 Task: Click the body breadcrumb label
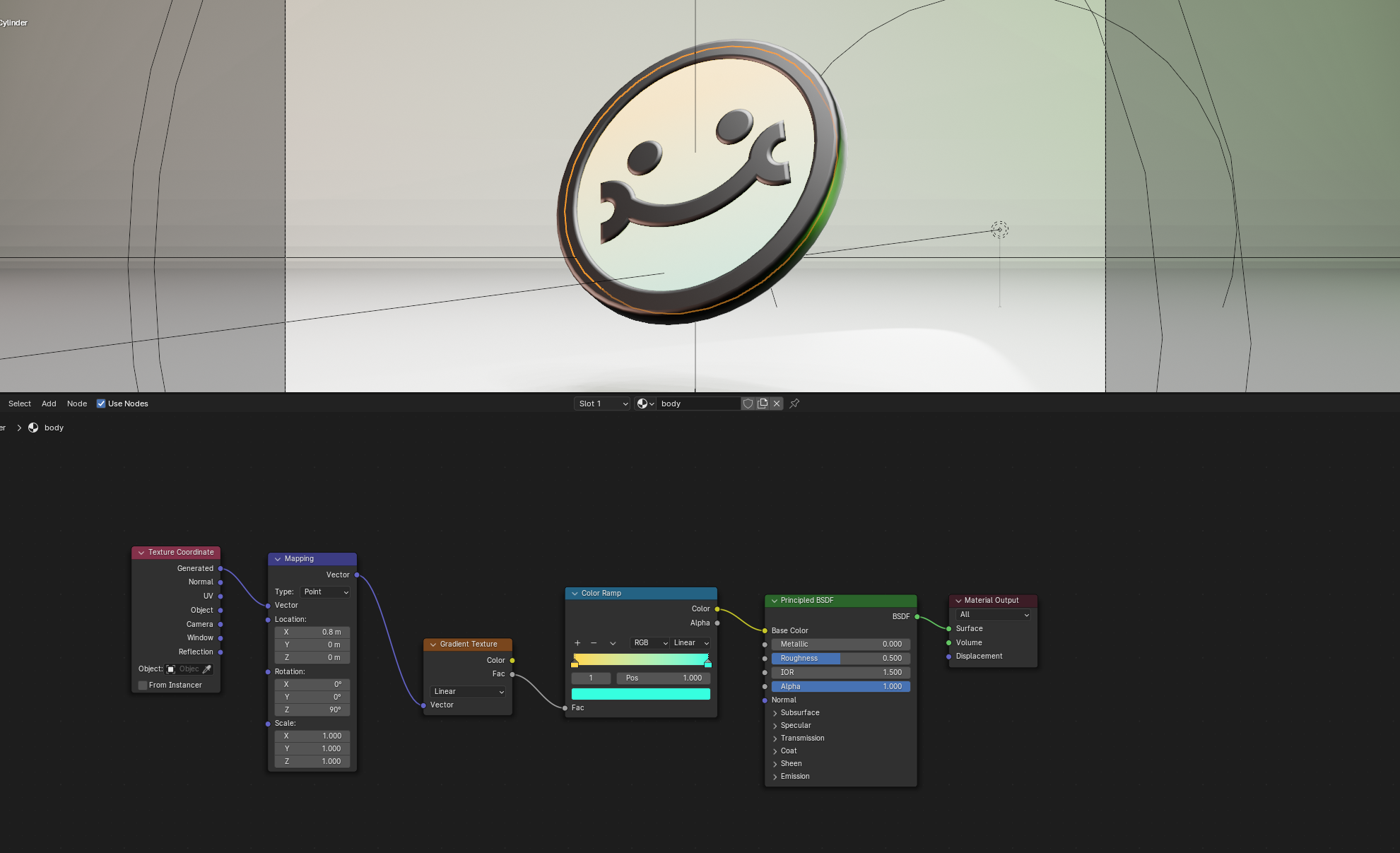[x=54, y=428]
